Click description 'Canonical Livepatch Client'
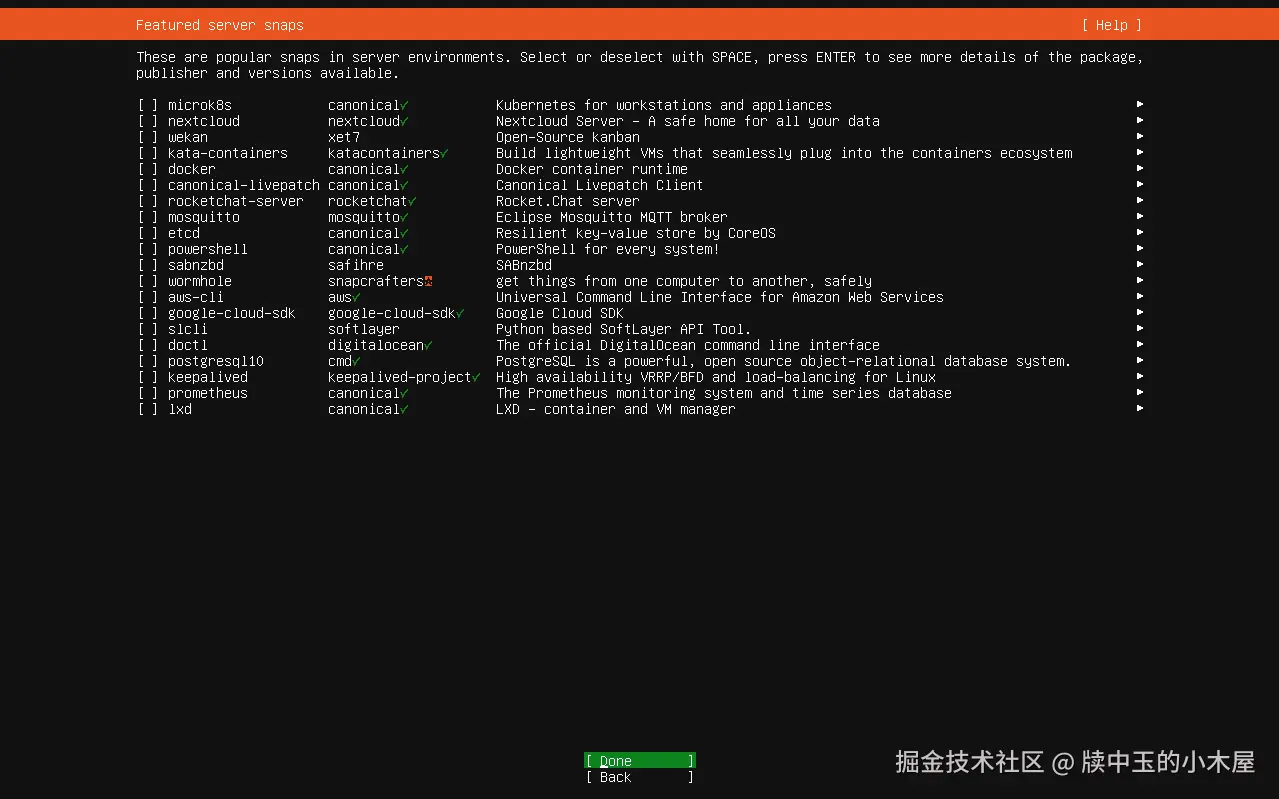Screen dimensions: 1279x799 click(600, 185)
